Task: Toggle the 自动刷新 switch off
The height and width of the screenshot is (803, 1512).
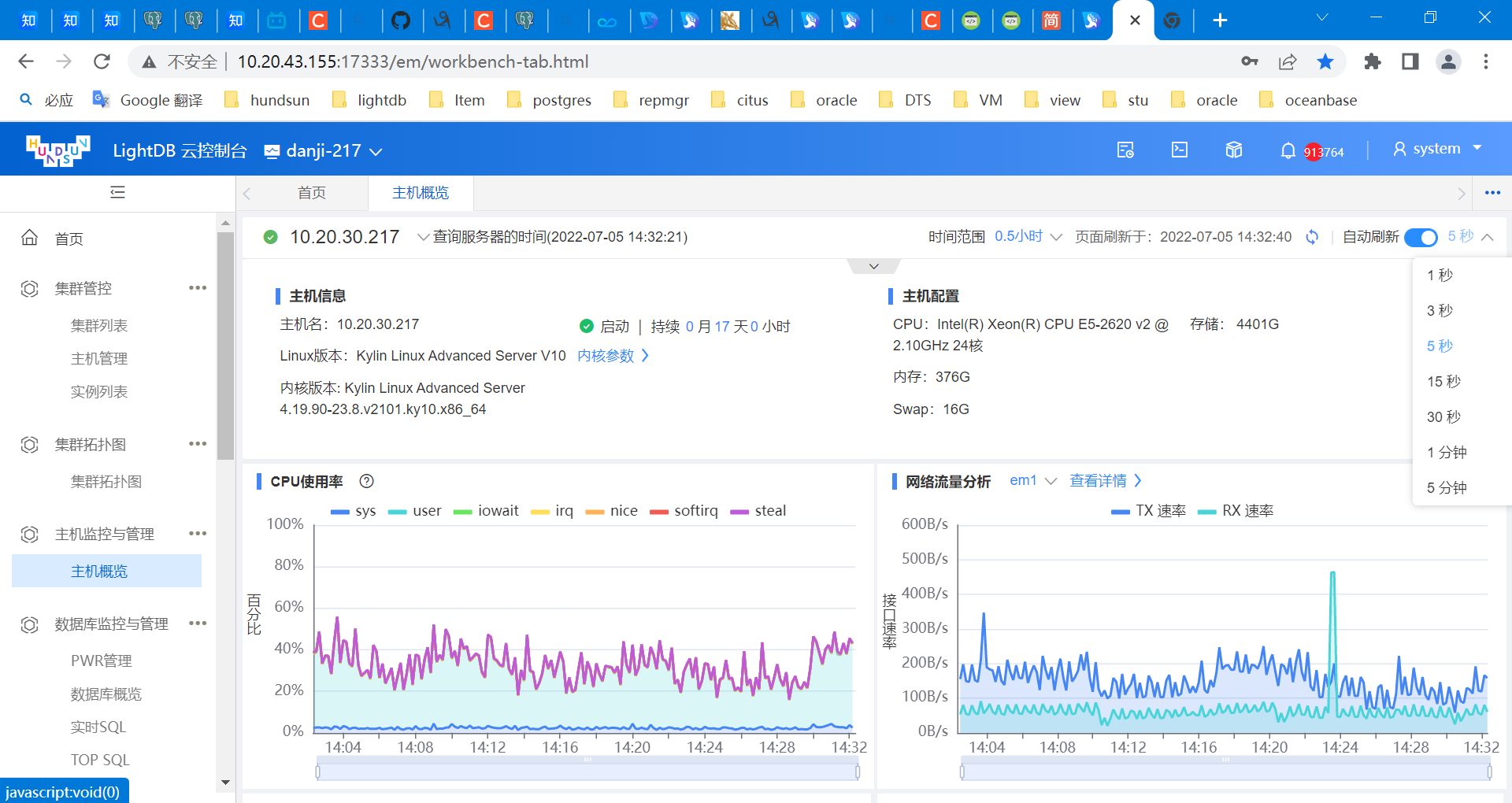Action: pos(1421,237)
